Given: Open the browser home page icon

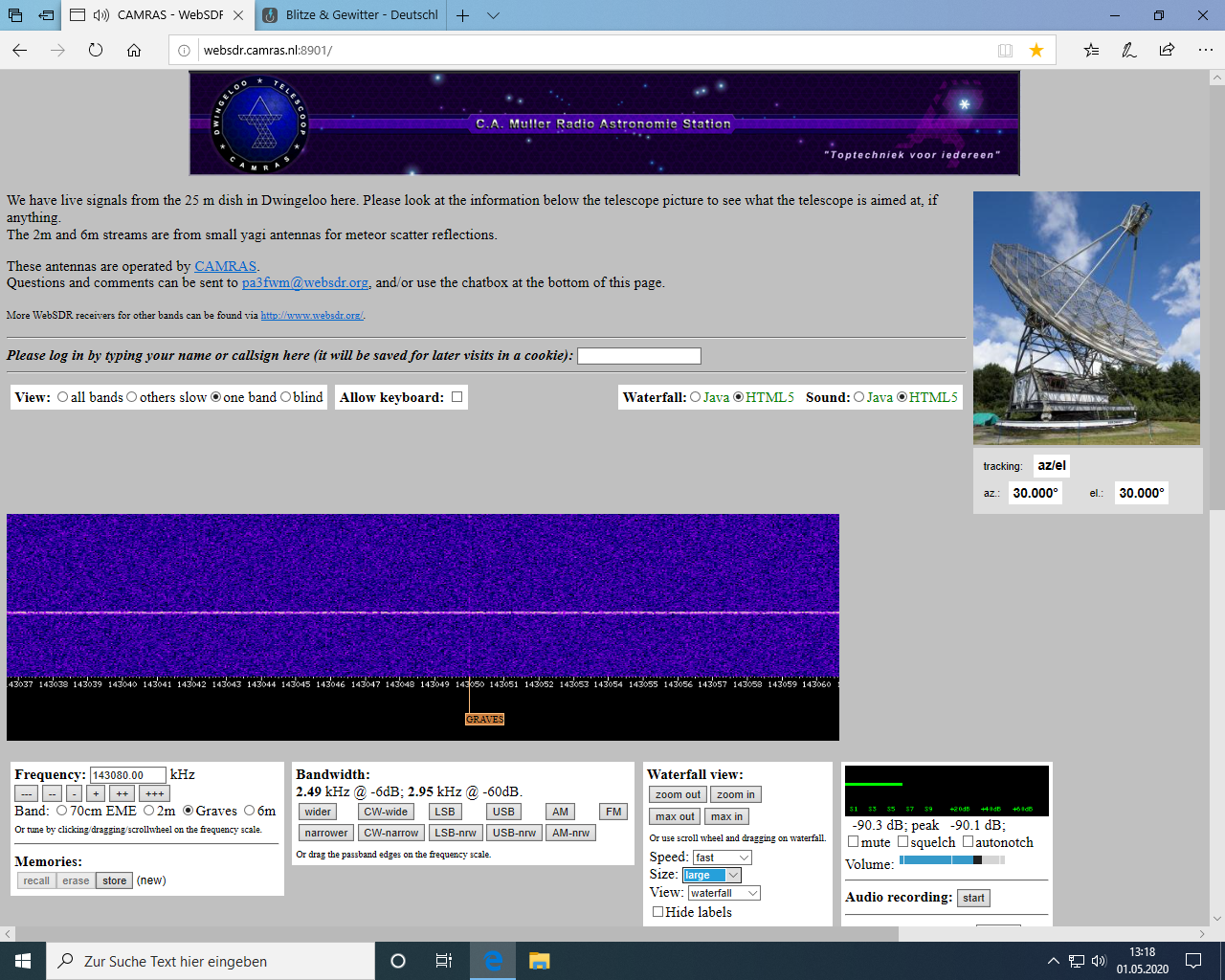Looking at the screenshot, I should [x=134, y=50].
